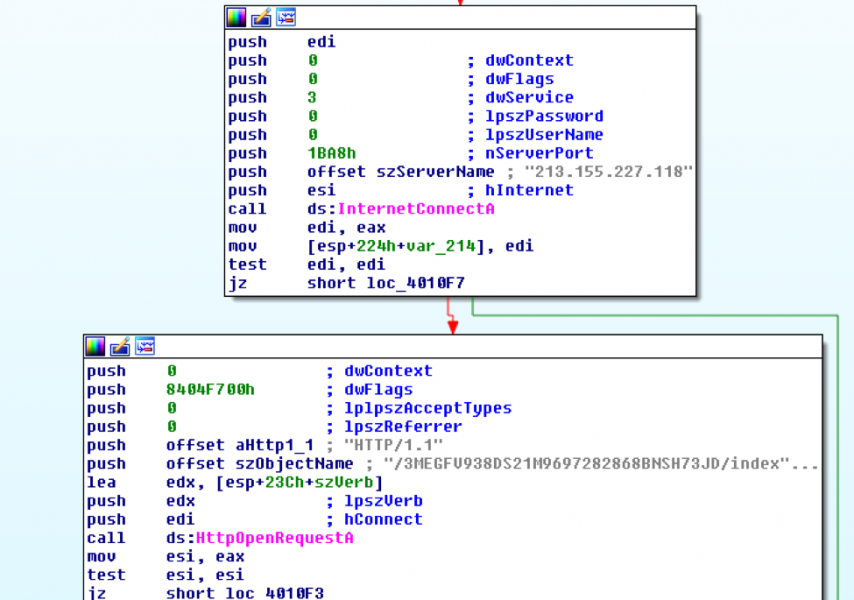Screen dimensions: 854x600
Task: Click the lpszUserName comment
Action: [x=544, y=134]
